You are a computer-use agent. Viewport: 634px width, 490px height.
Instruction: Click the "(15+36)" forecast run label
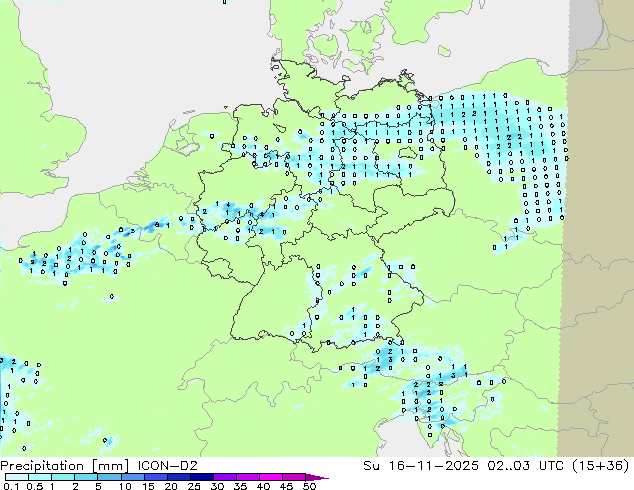tap(600, 466)
